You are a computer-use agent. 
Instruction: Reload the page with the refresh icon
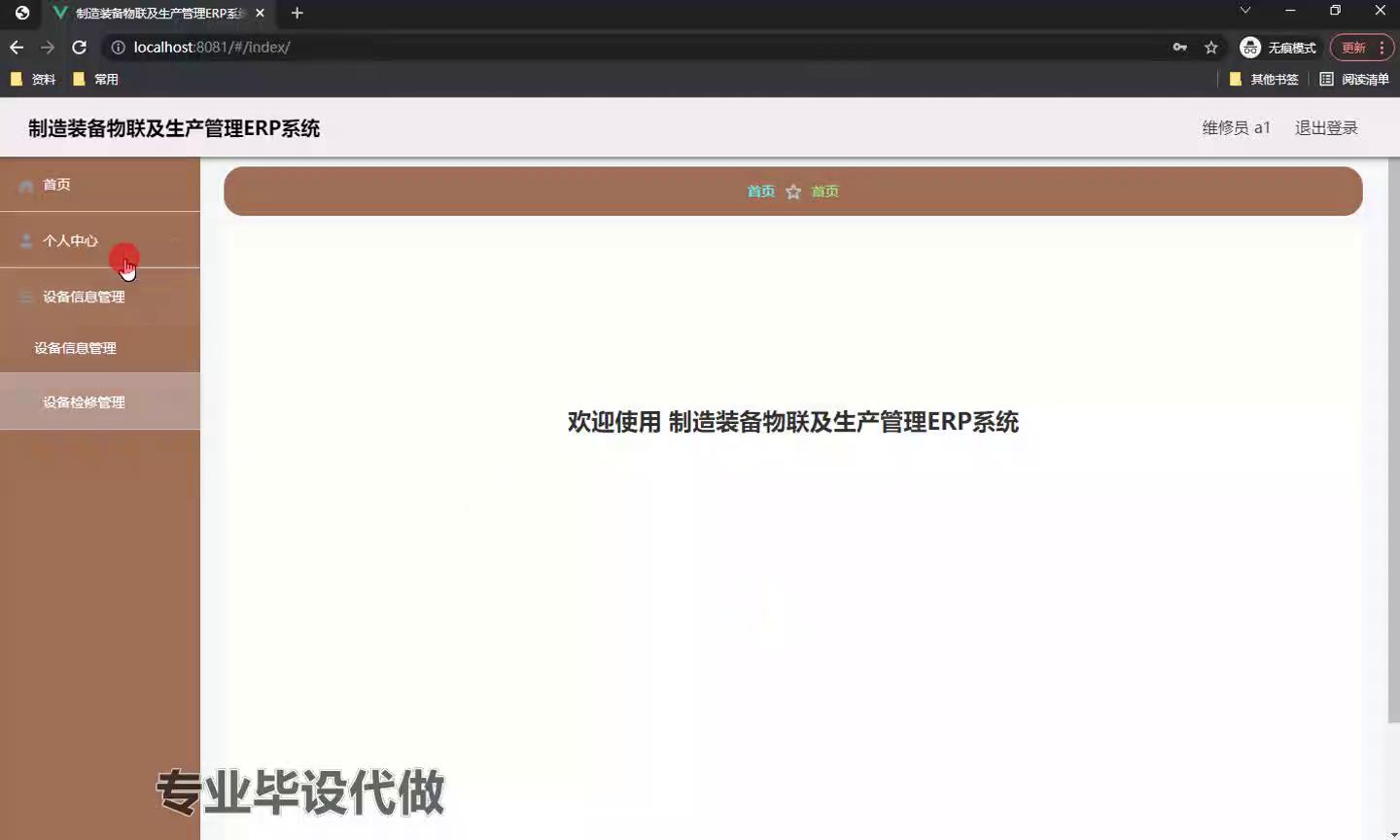point(80,48)
